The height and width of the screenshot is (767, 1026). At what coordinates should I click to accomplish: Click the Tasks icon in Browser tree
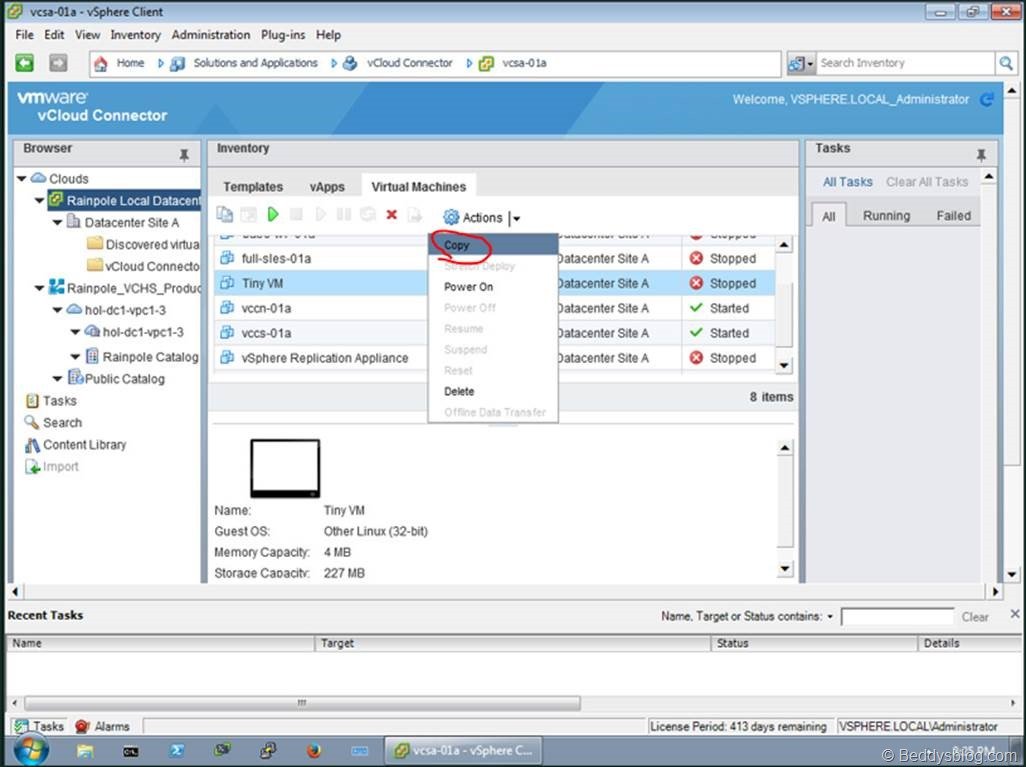pos(32,401)
